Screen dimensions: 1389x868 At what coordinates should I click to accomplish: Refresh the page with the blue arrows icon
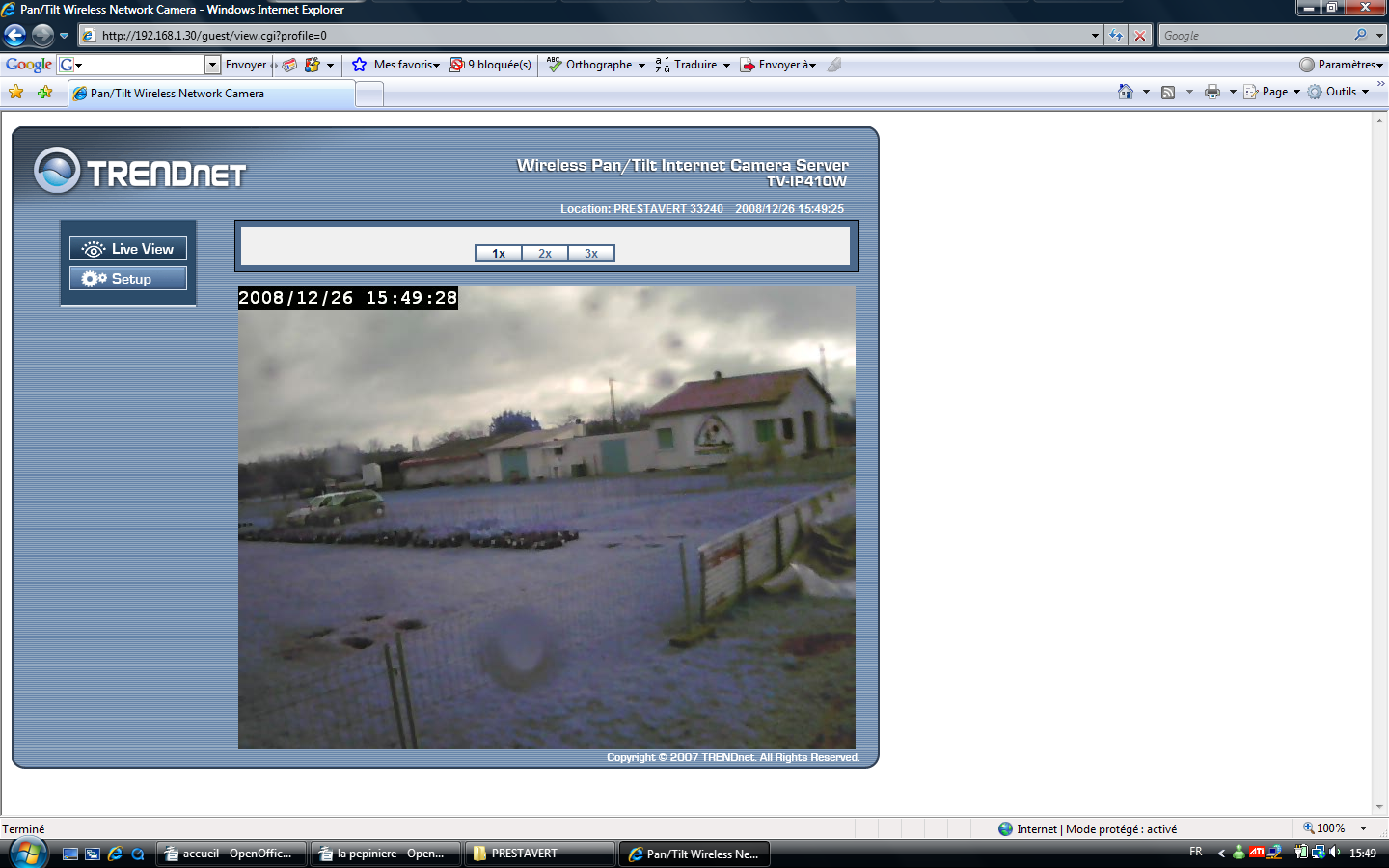(x=1116, y=36)
